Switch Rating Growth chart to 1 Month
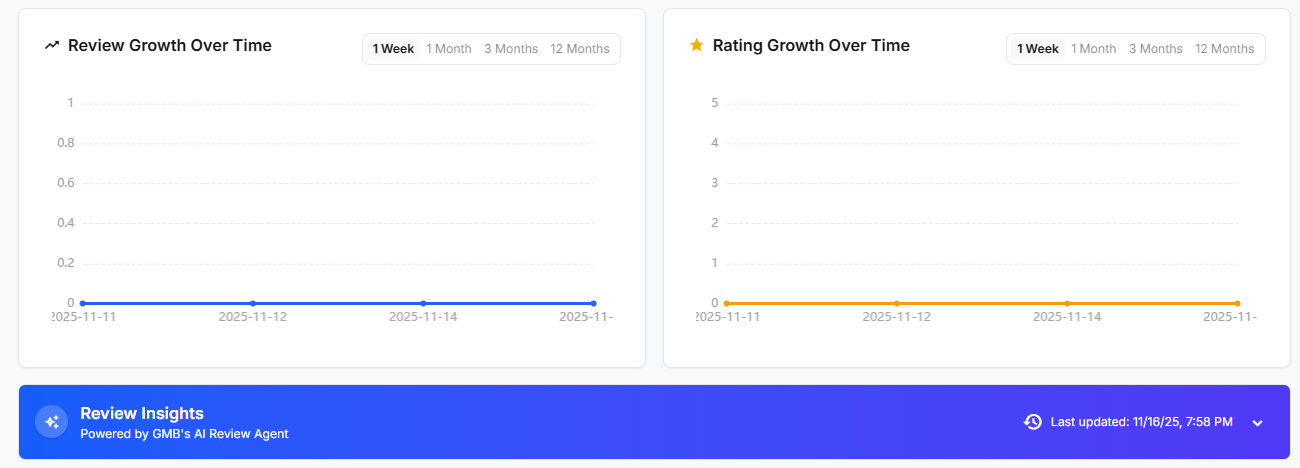Image resolution: width=1300 pixels, height=468 pixels. (1094, 49)
